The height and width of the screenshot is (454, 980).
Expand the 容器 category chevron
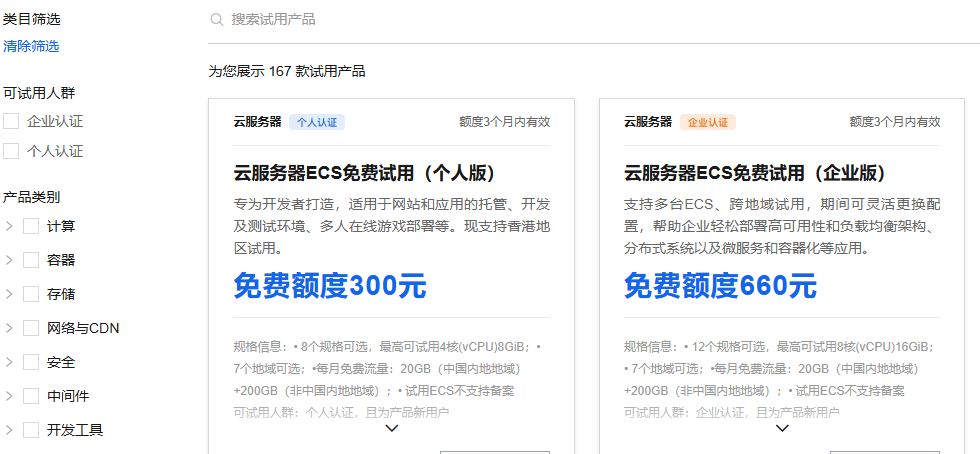tap(9, 260)
